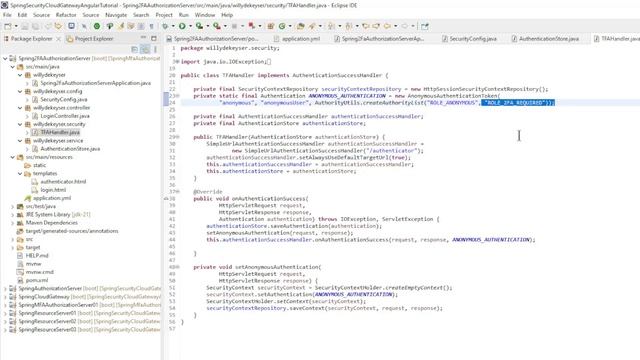Screen dimensions: 640x360
Task: Select login.html under templates
Action: (x=53, y=190)
